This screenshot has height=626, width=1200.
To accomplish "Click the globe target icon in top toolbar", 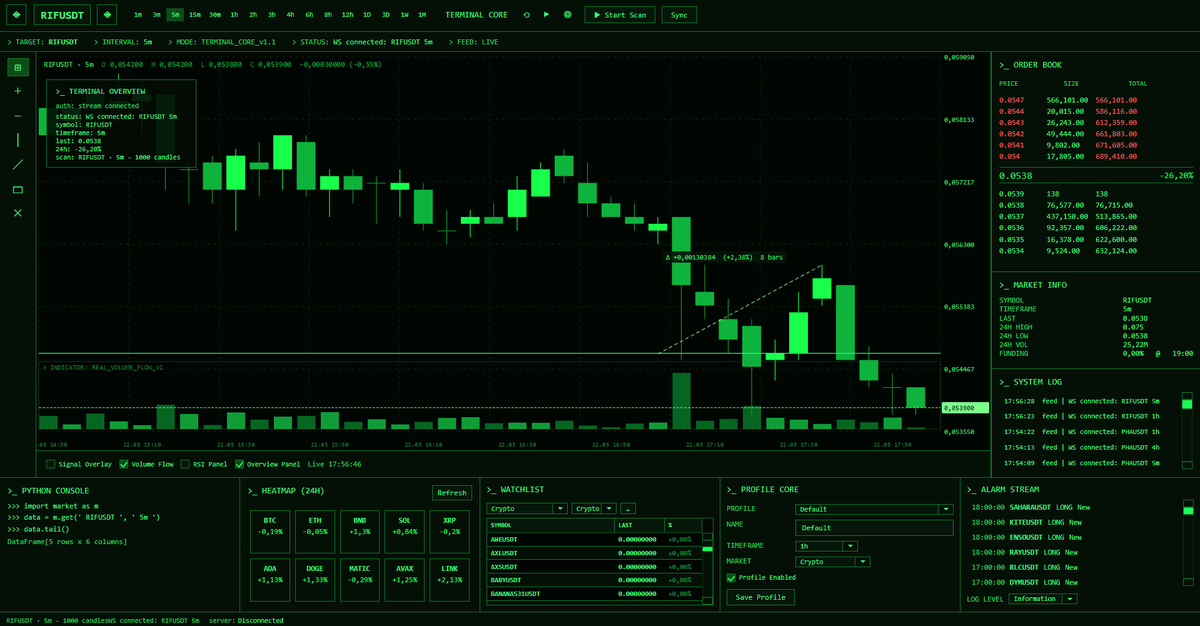I will pos(568,15).
